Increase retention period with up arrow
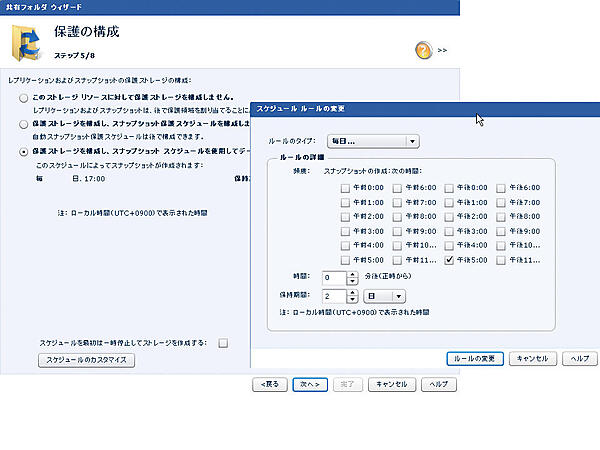Viewport: 600px width, 450px height. pyautogui.click(x=352, y=293)
